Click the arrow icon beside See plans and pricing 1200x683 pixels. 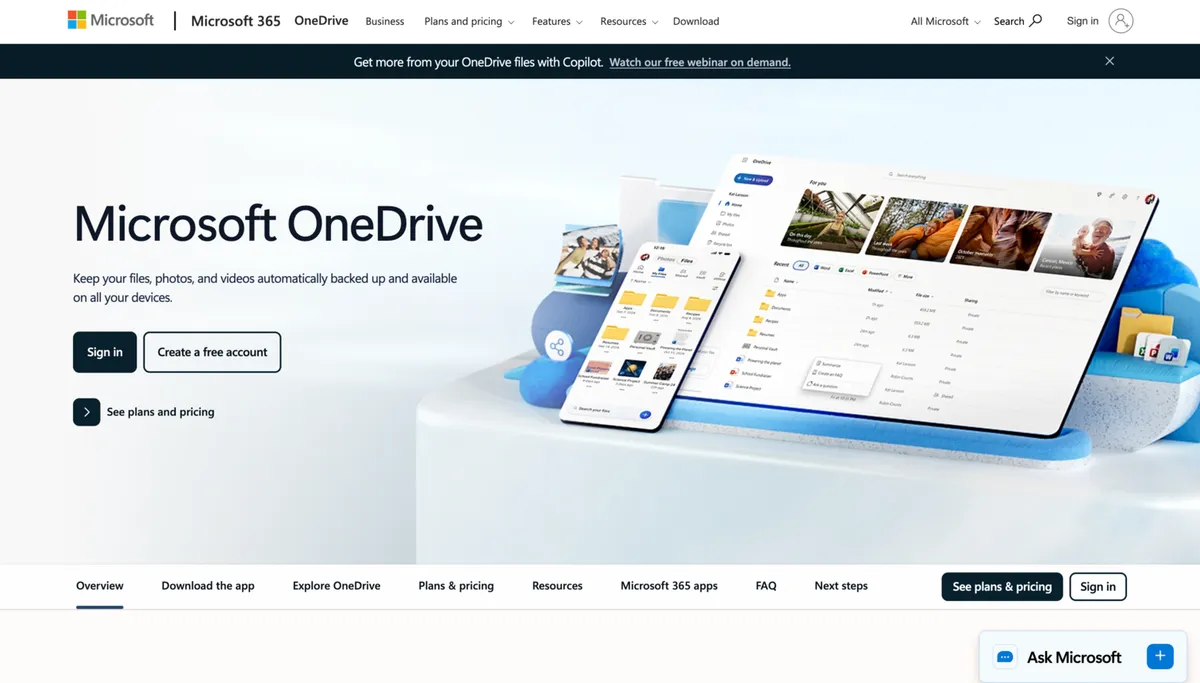tap(86, 411)
